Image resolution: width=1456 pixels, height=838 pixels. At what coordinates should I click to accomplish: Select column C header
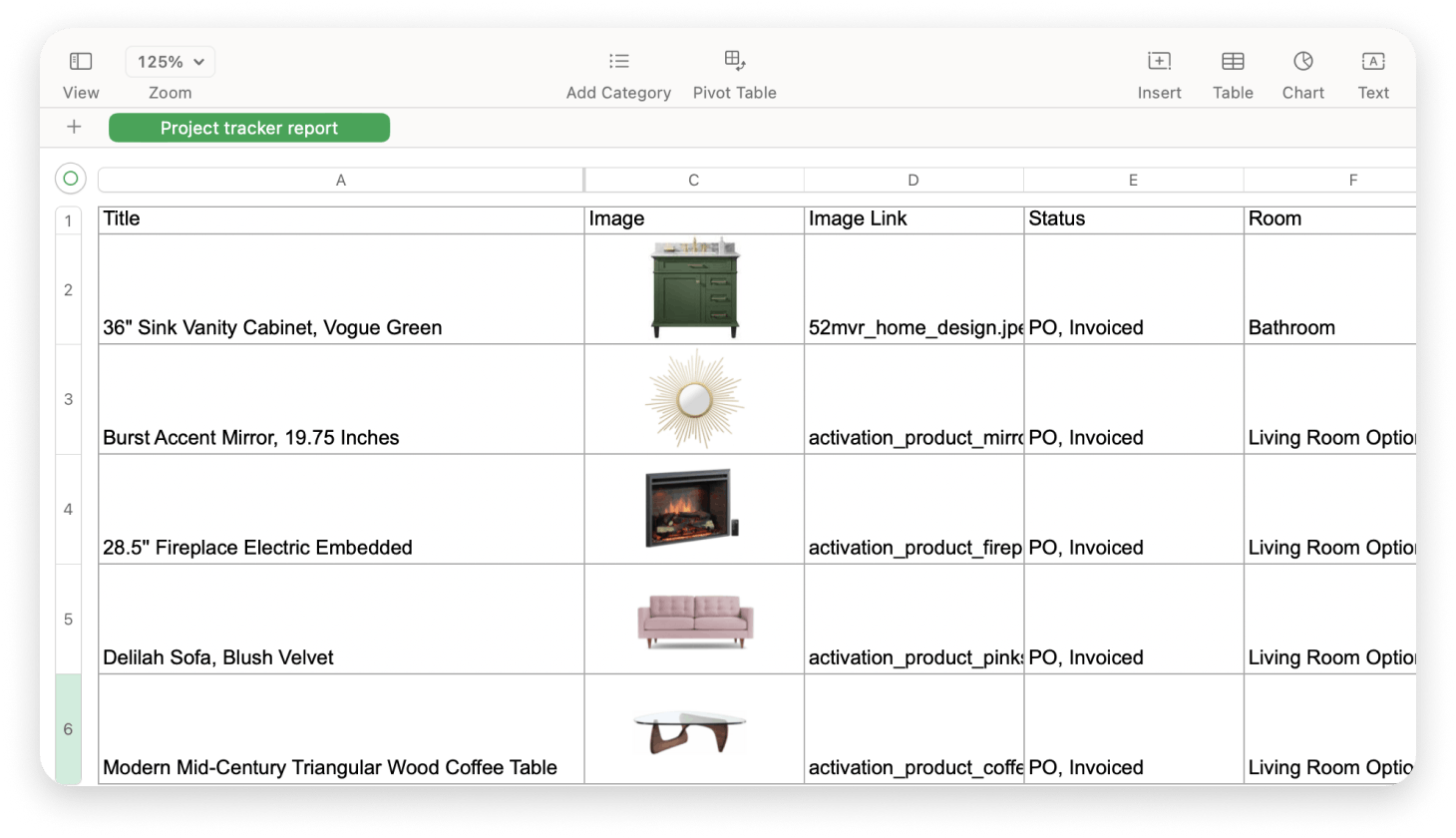click(x=692, y=180)
